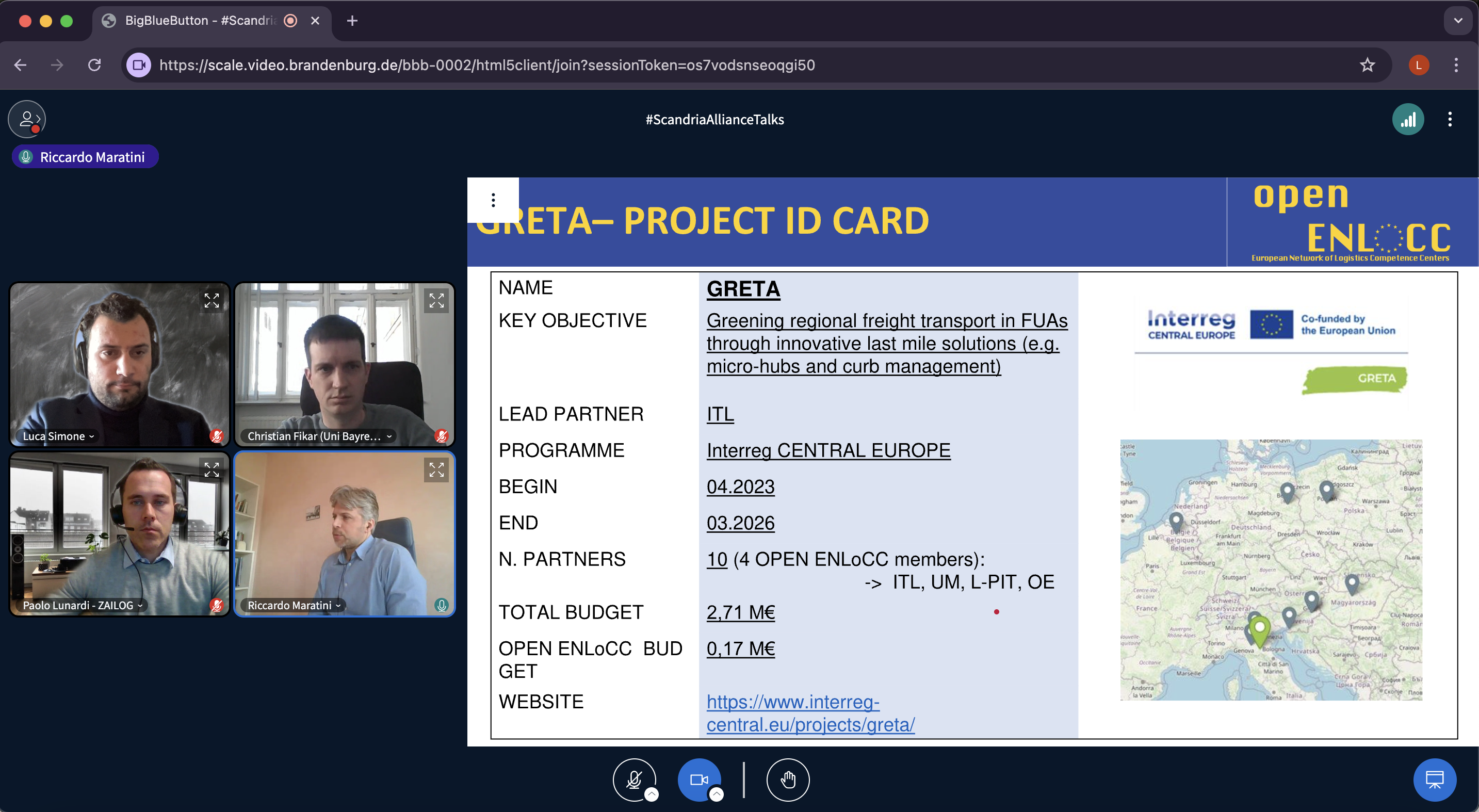Expand Riccardo Maratini's video to fullscreen
1479x812 pixels.
(436, 470)
